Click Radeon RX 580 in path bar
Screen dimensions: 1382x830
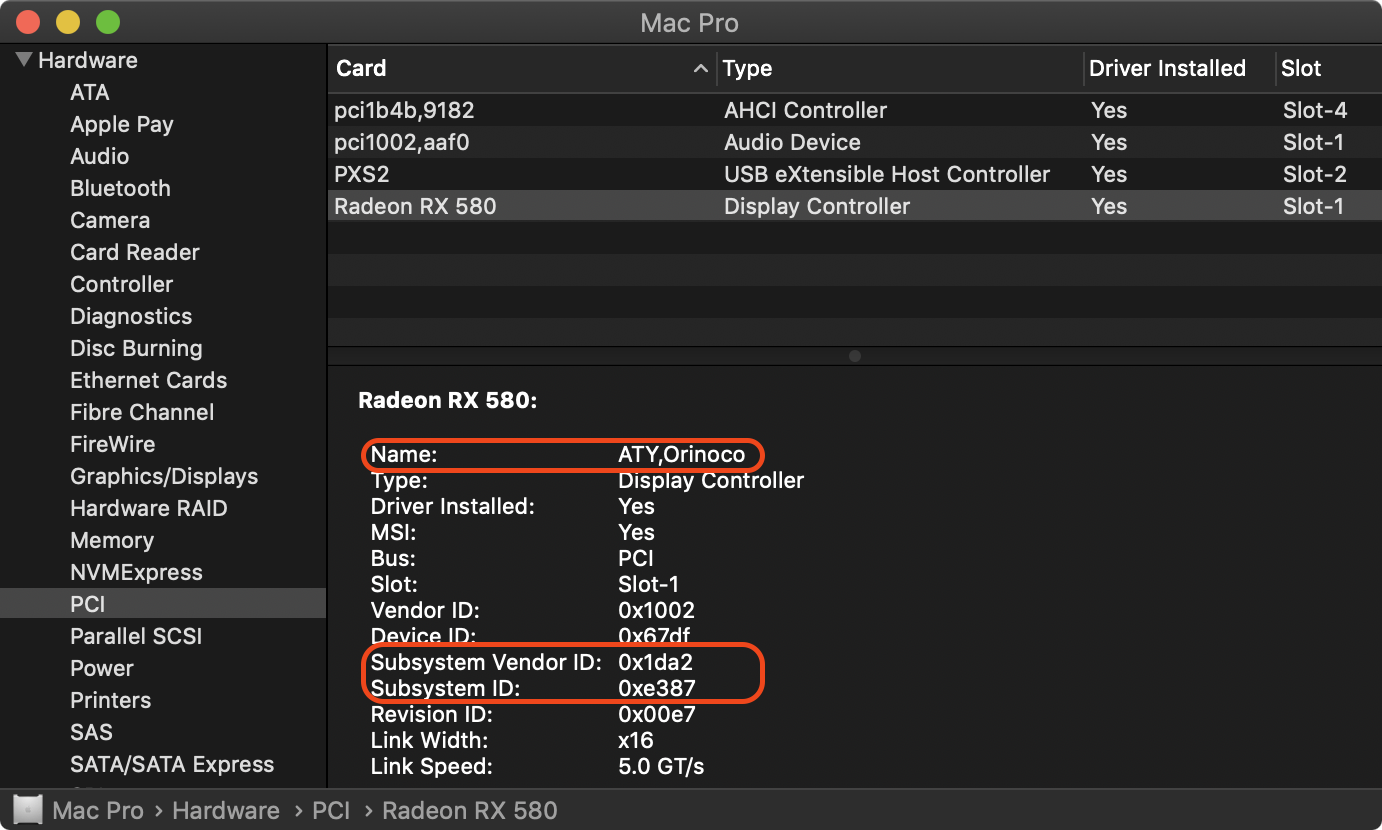[x=470, y=810]
